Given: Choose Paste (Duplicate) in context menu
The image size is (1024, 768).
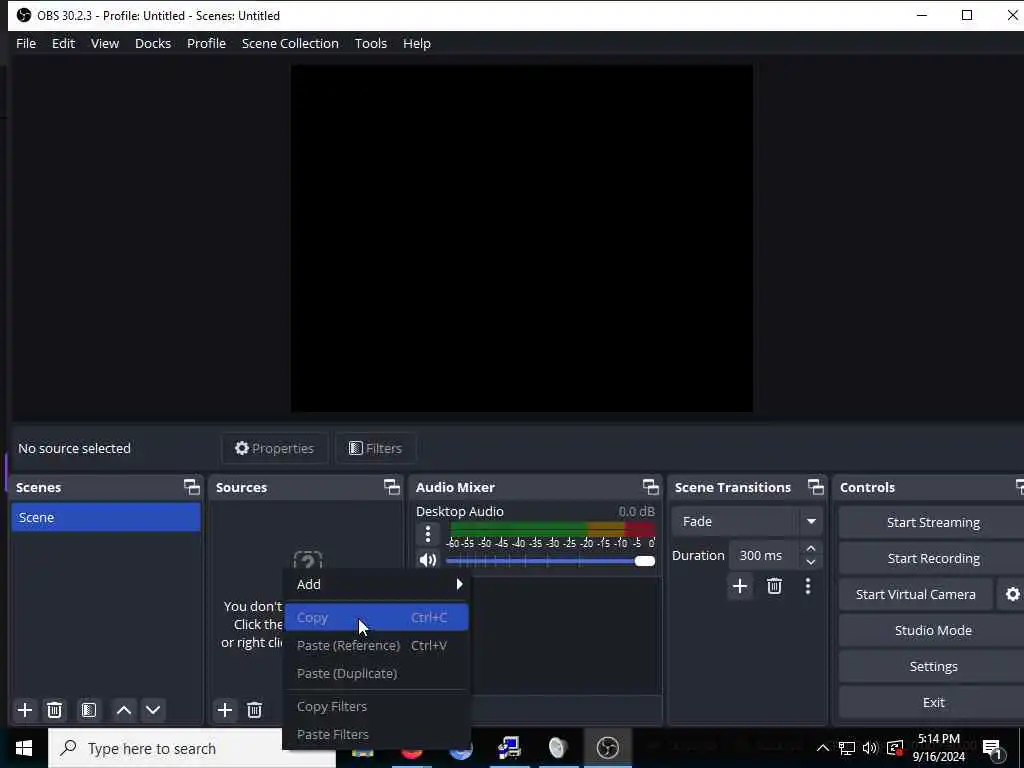Looking at the screenshot, I should click(x=376, y=673).
